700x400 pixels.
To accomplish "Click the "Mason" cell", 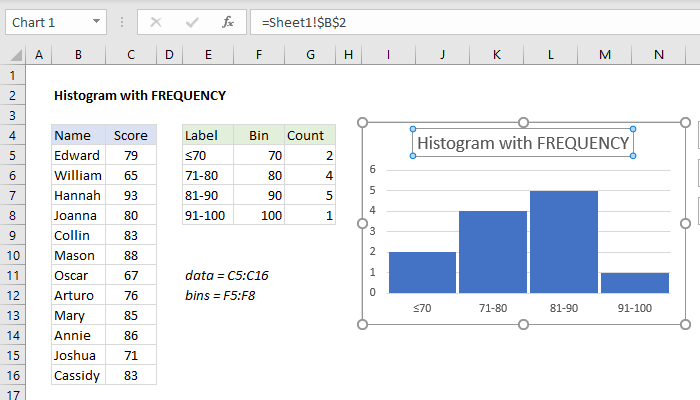I will tap(79, 255).
